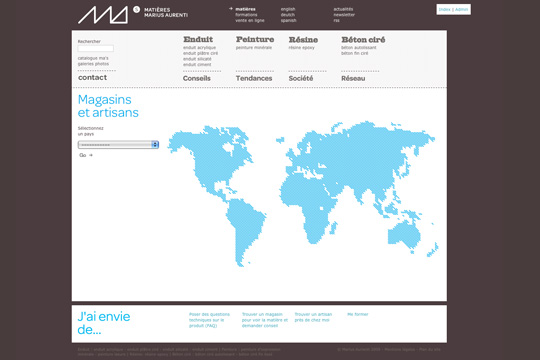Open the Béton ciré category heading

point(363,40)
